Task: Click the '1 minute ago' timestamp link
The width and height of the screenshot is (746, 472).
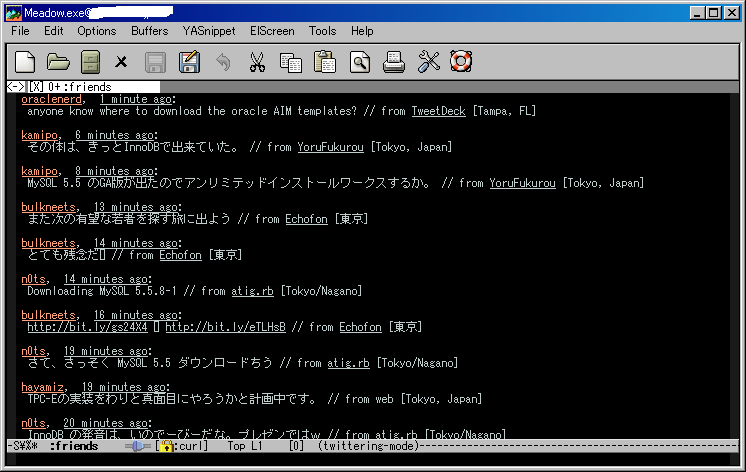Action: tap(136, 99)
